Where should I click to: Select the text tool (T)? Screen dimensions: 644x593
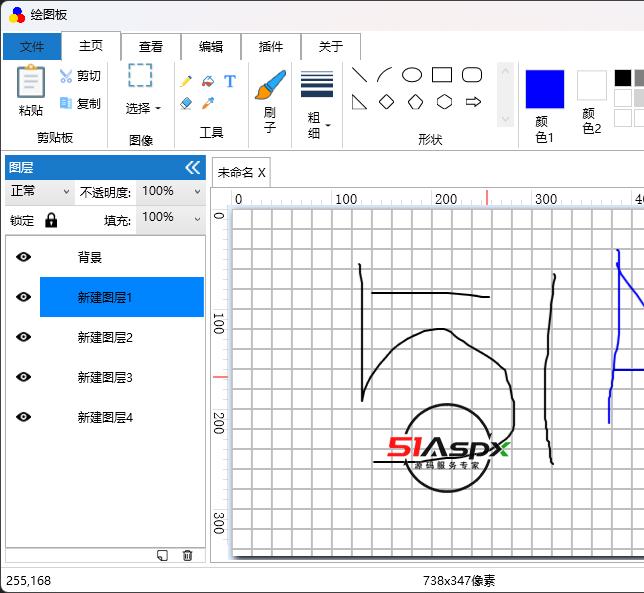(230, 81)
